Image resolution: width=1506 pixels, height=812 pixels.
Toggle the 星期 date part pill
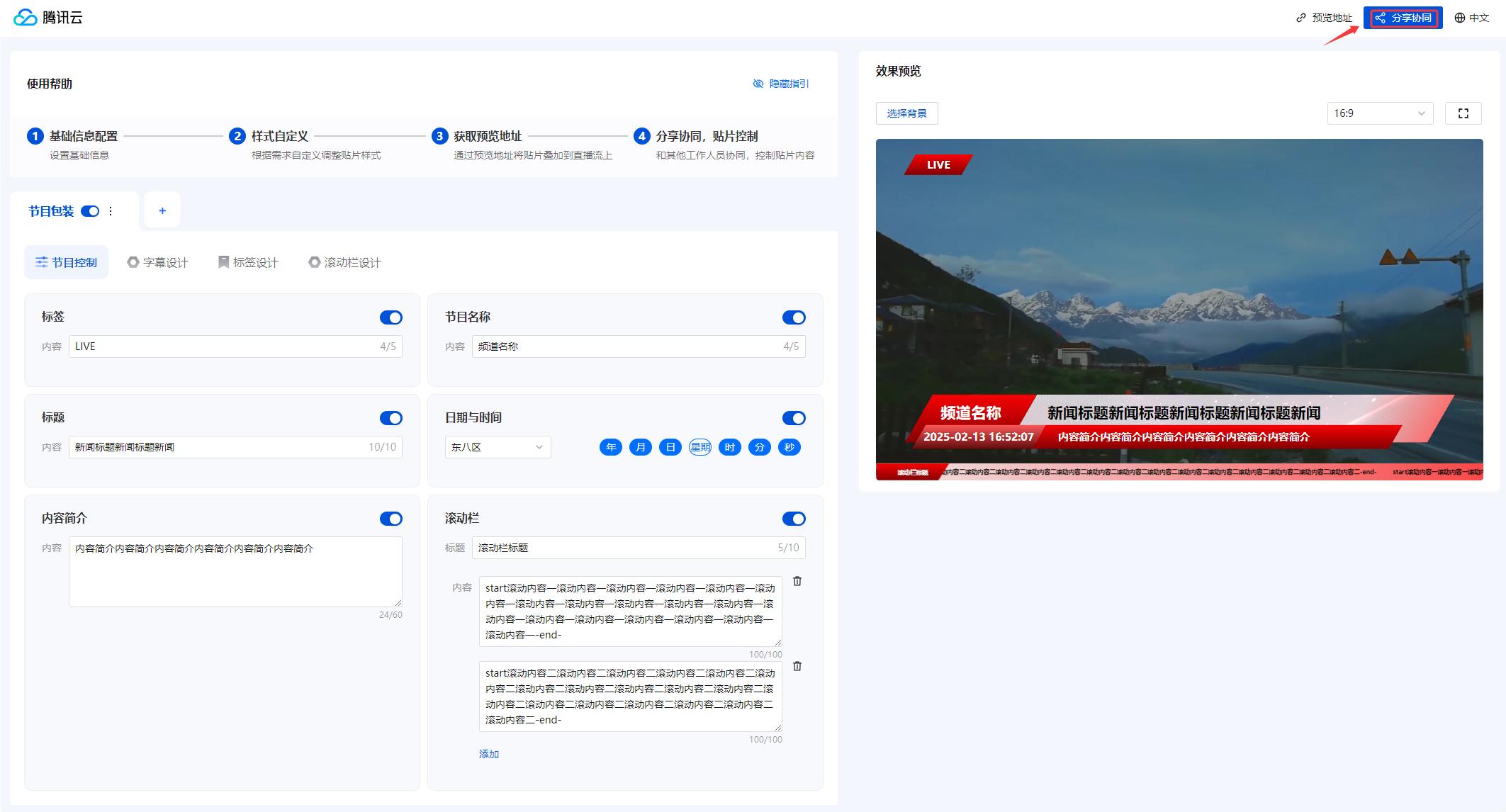tap(699, 447)
